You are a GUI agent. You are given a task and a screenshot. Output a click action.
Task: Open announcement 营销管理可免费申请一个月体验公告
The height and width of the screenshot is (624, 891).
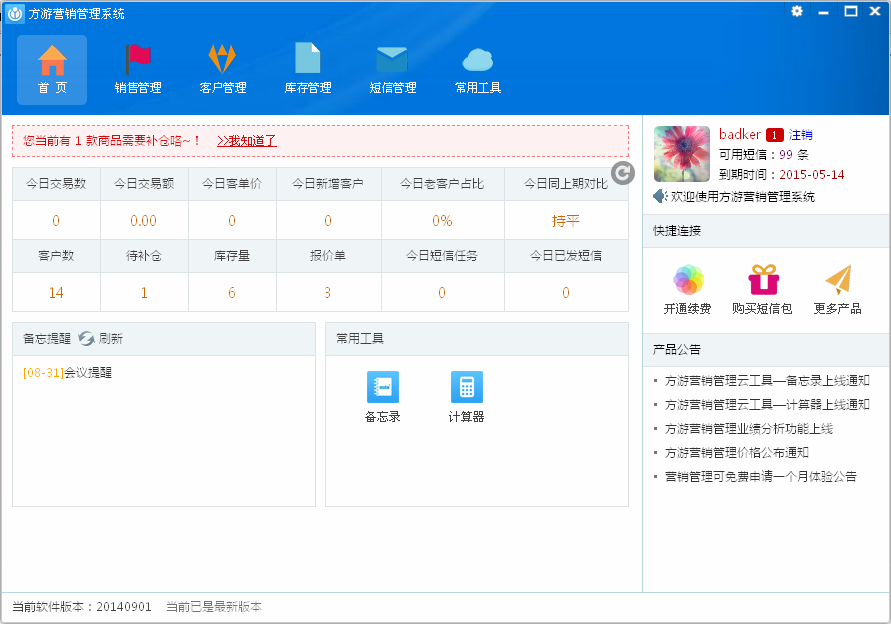click(761, 477)
